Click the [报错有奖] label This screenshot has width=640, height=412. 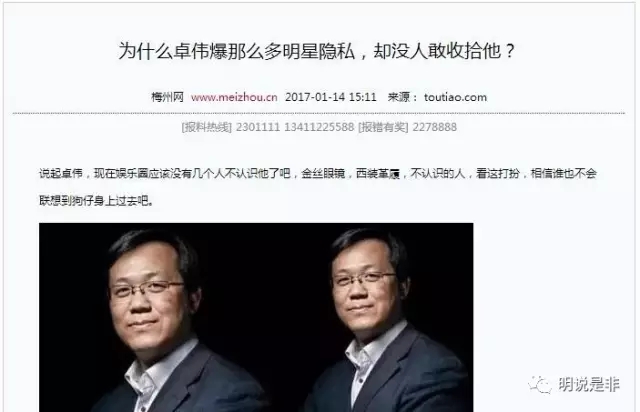click(383, 127)
